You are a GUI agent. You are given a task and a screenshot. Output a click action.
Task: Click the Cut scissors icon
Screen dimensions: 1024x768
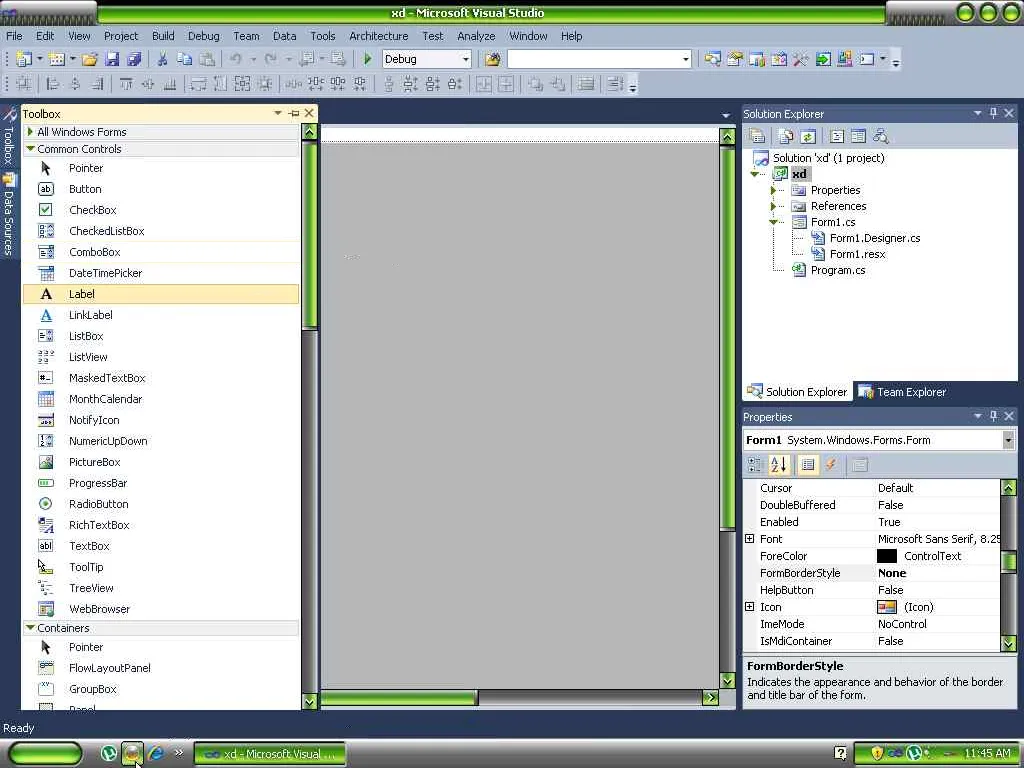tap(163, 59)
